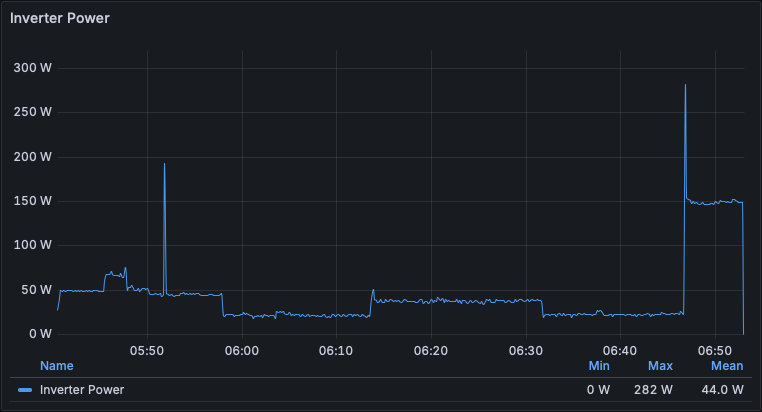Click the 44.0 W mean value in legend
This screenshot has height=412, width=762.
(x=723, y=390)
